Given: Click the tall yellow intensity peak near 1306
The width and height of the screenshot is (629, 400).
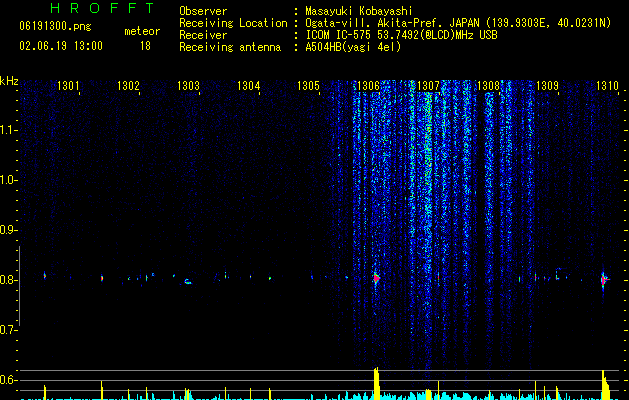Looking at the screenshot, I should [376, 383].
